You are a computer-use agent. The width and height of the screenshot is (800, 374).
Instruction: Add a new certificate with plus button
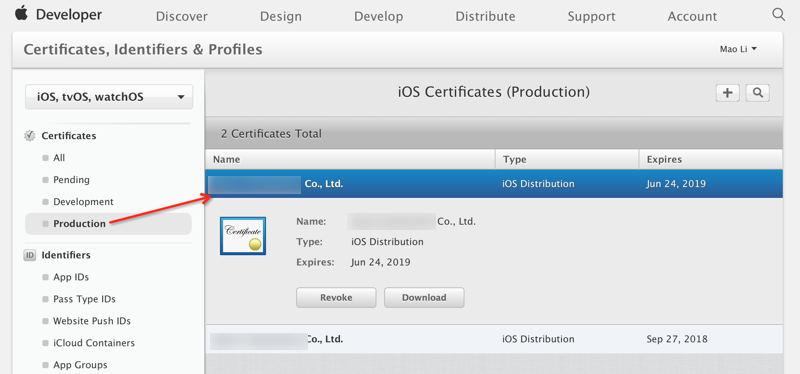[728, 93]
